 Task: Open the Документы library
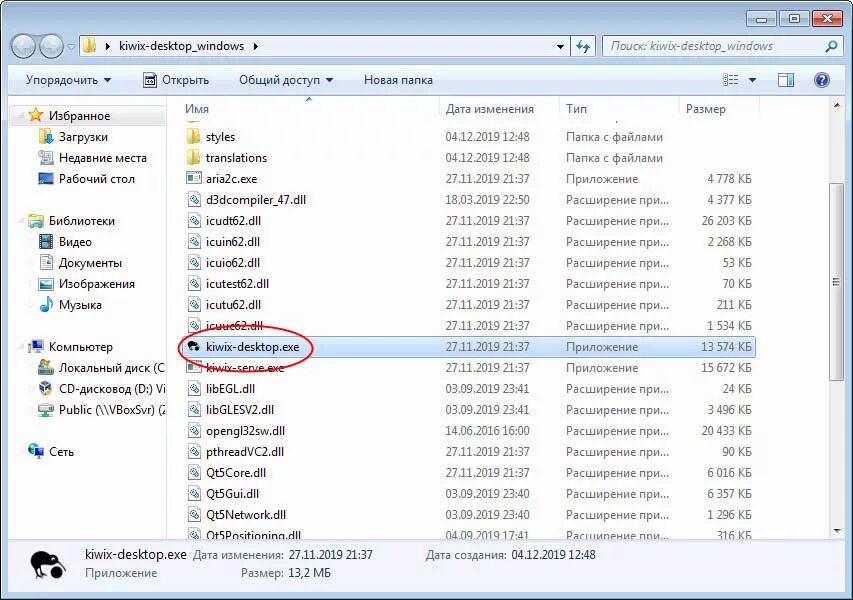coord(90,263)
